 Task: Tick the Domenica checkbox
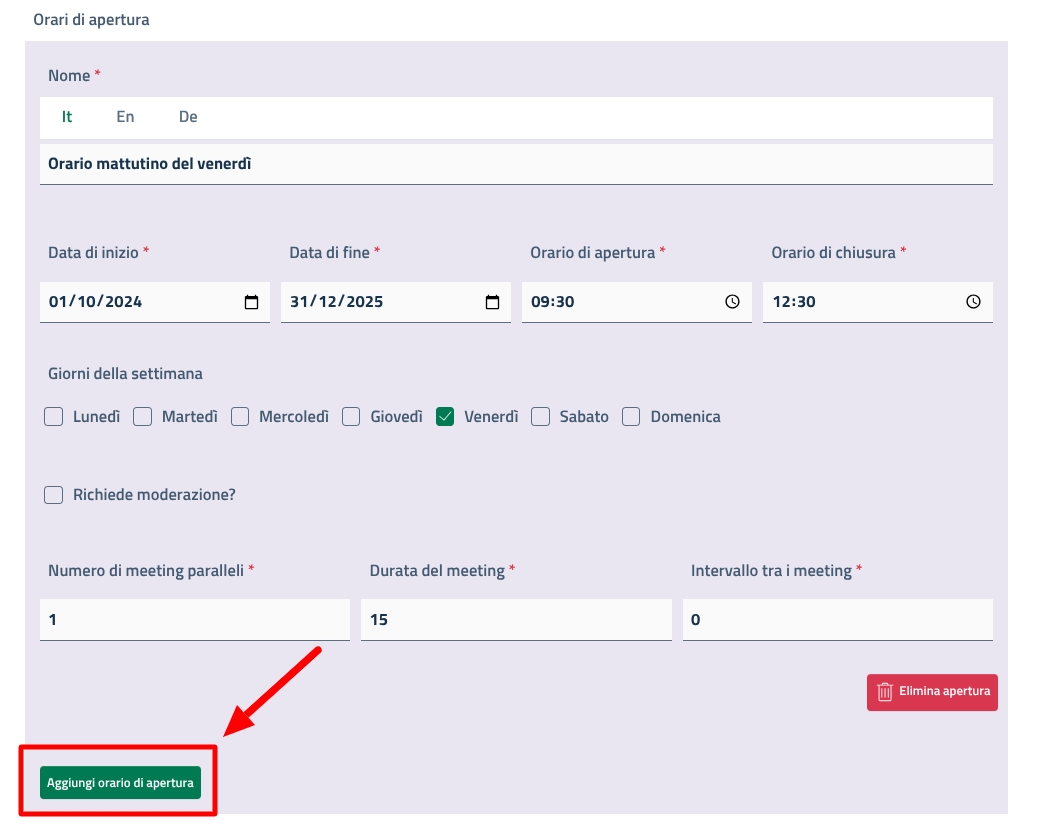631,417
